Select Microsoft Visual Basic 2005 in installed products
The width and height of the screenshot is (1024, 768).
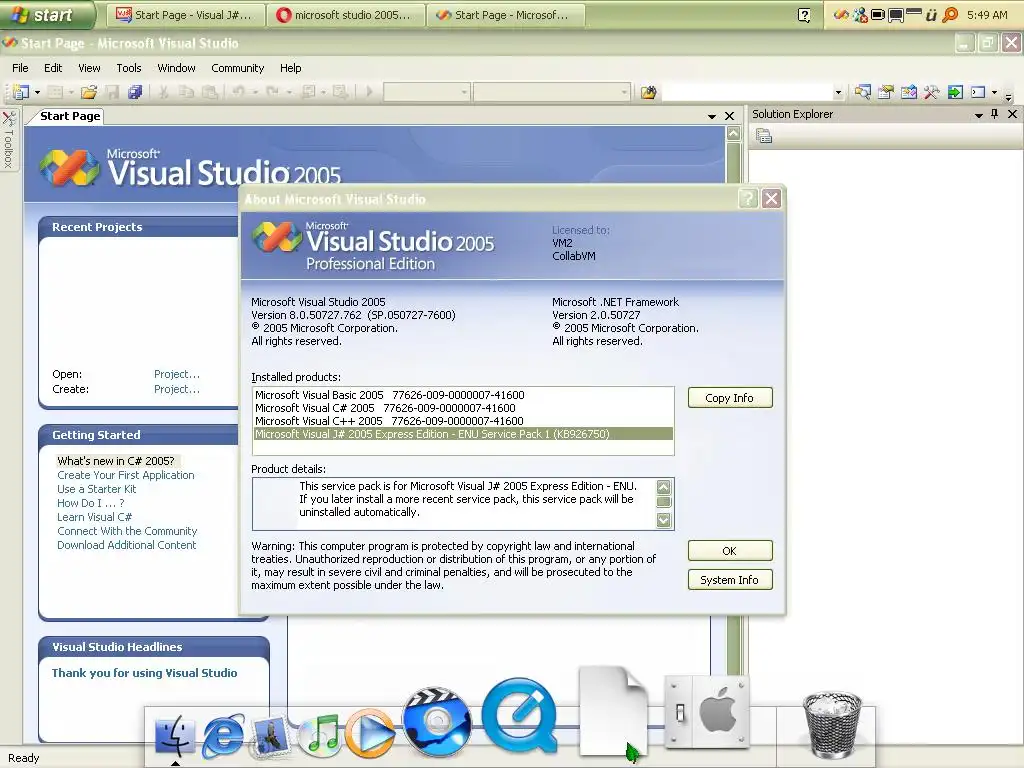click(x=462, y=395)
